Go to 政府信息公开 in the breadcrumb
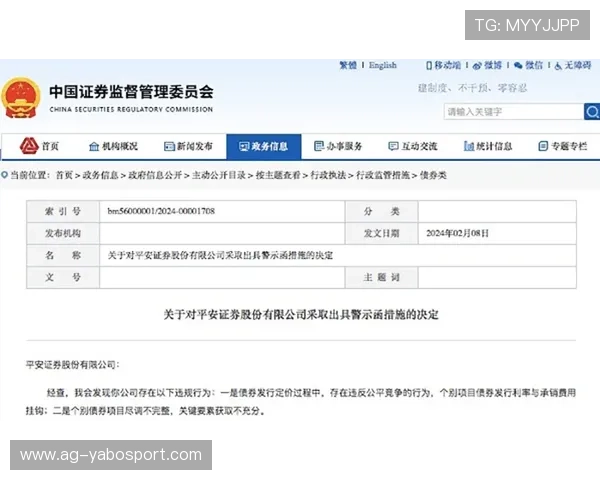600x480 pixels. click(x=155, y=175)
